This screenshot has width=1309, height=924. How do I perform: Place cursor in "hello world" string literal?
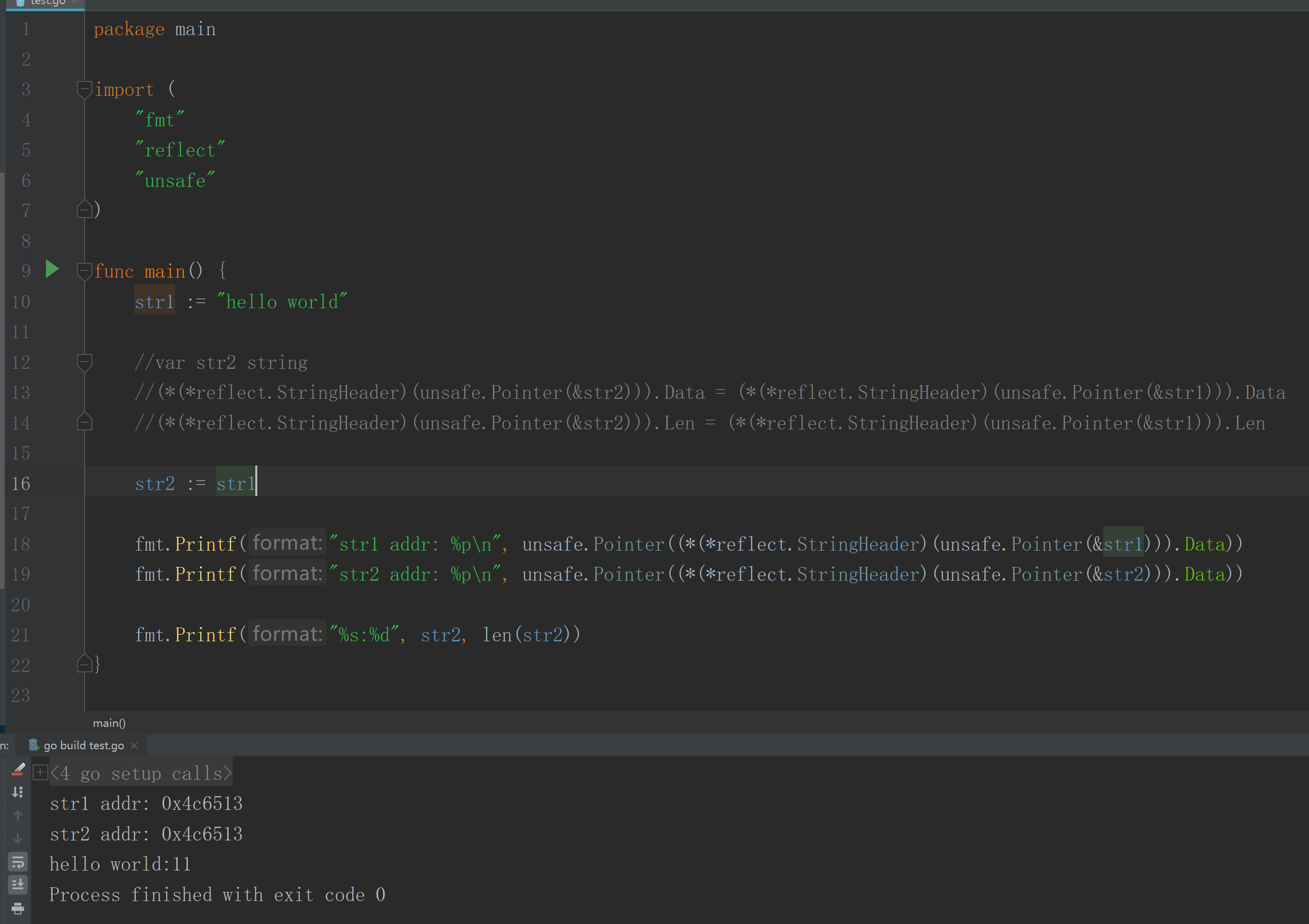282,302
